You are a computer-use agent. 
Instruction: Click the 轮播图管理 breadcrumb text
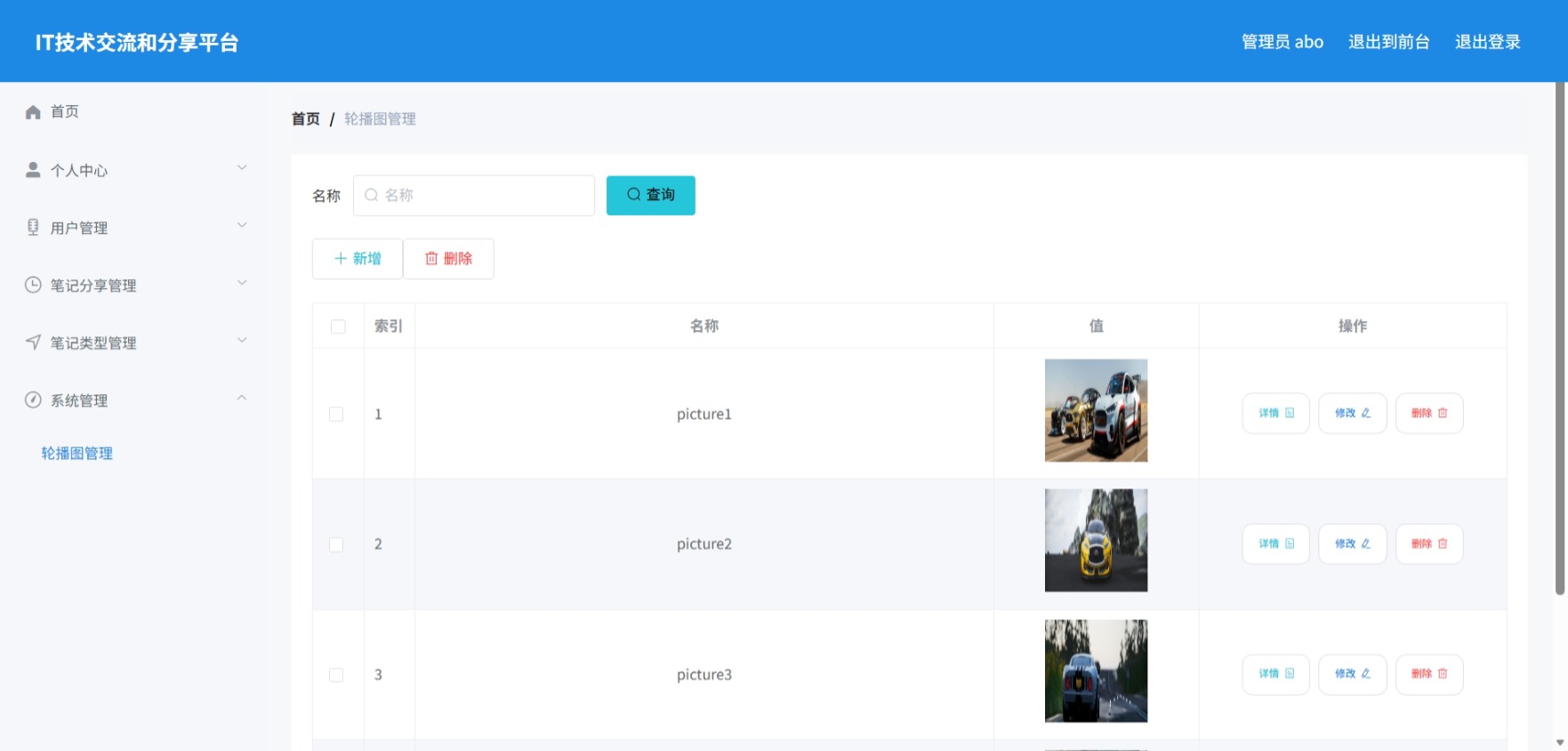tap(380, 119)
